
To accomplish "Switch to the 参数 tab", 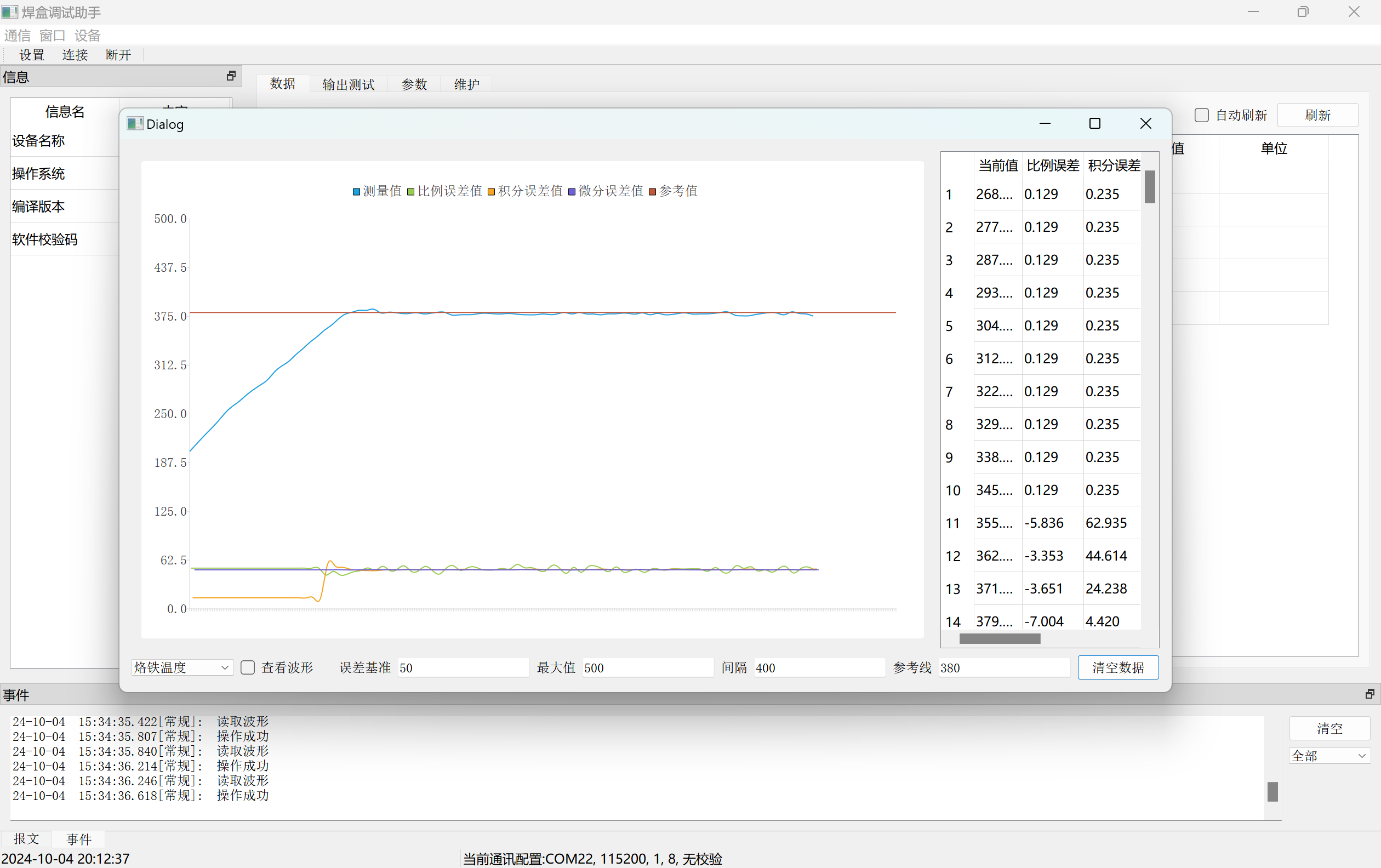I will coord(414,84).
